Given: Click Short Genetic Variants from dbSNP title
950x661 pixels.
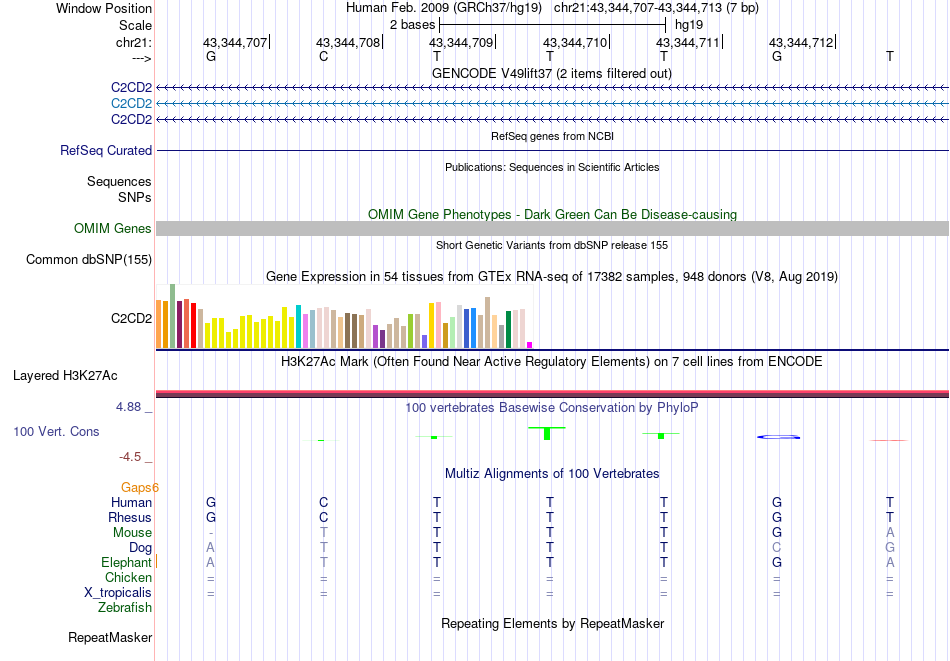Looking at the screenshot, I should 552,245.
